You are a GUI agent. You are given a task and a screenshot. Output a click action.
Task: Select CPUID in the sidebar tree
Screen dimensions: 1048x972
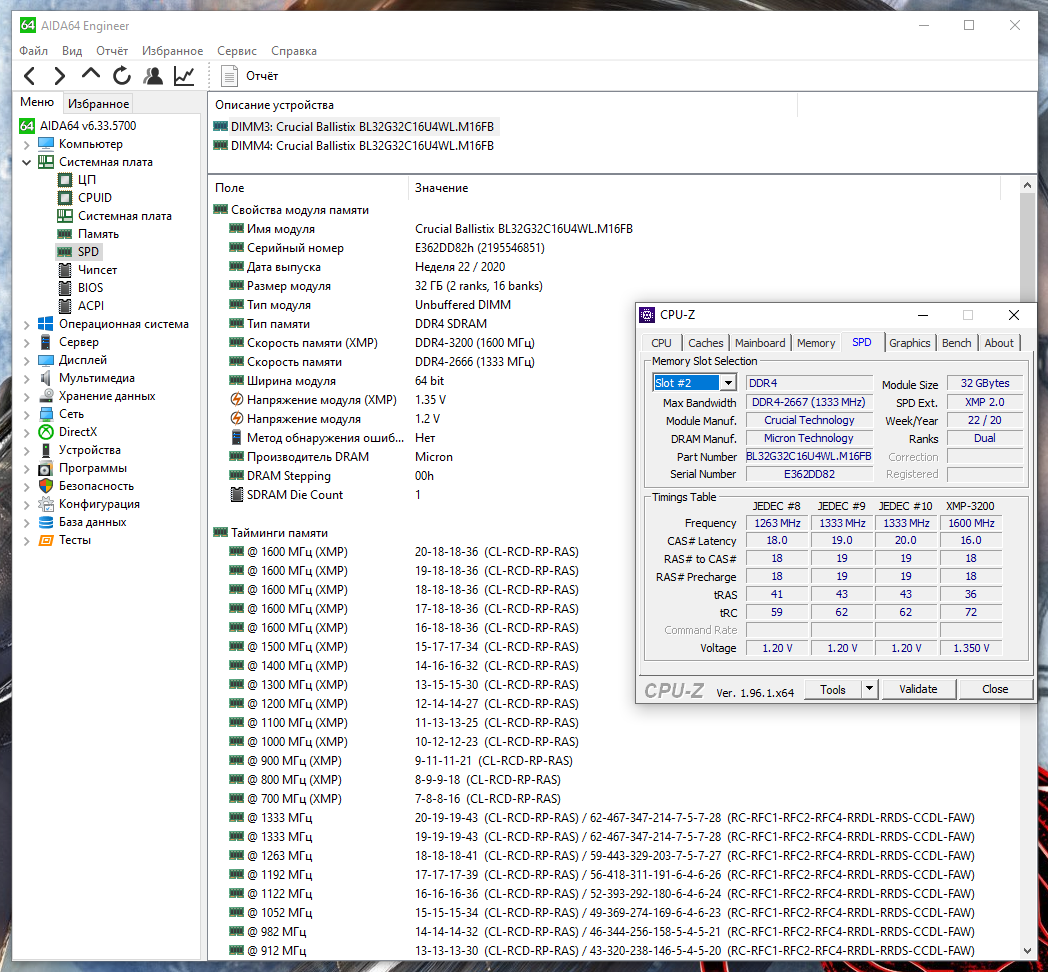coord(95,198)
